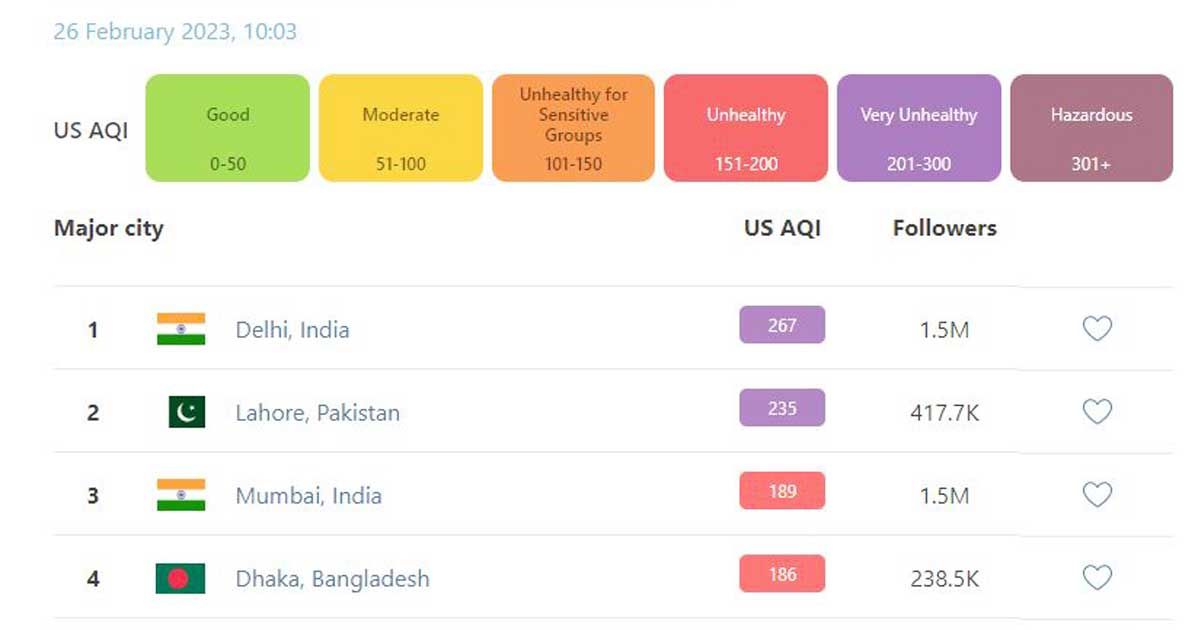Image resolution: width=1200 pixels, height=630 pixels.
Task: Click the India flag next to Mumbai
Action: pos(181,495)
